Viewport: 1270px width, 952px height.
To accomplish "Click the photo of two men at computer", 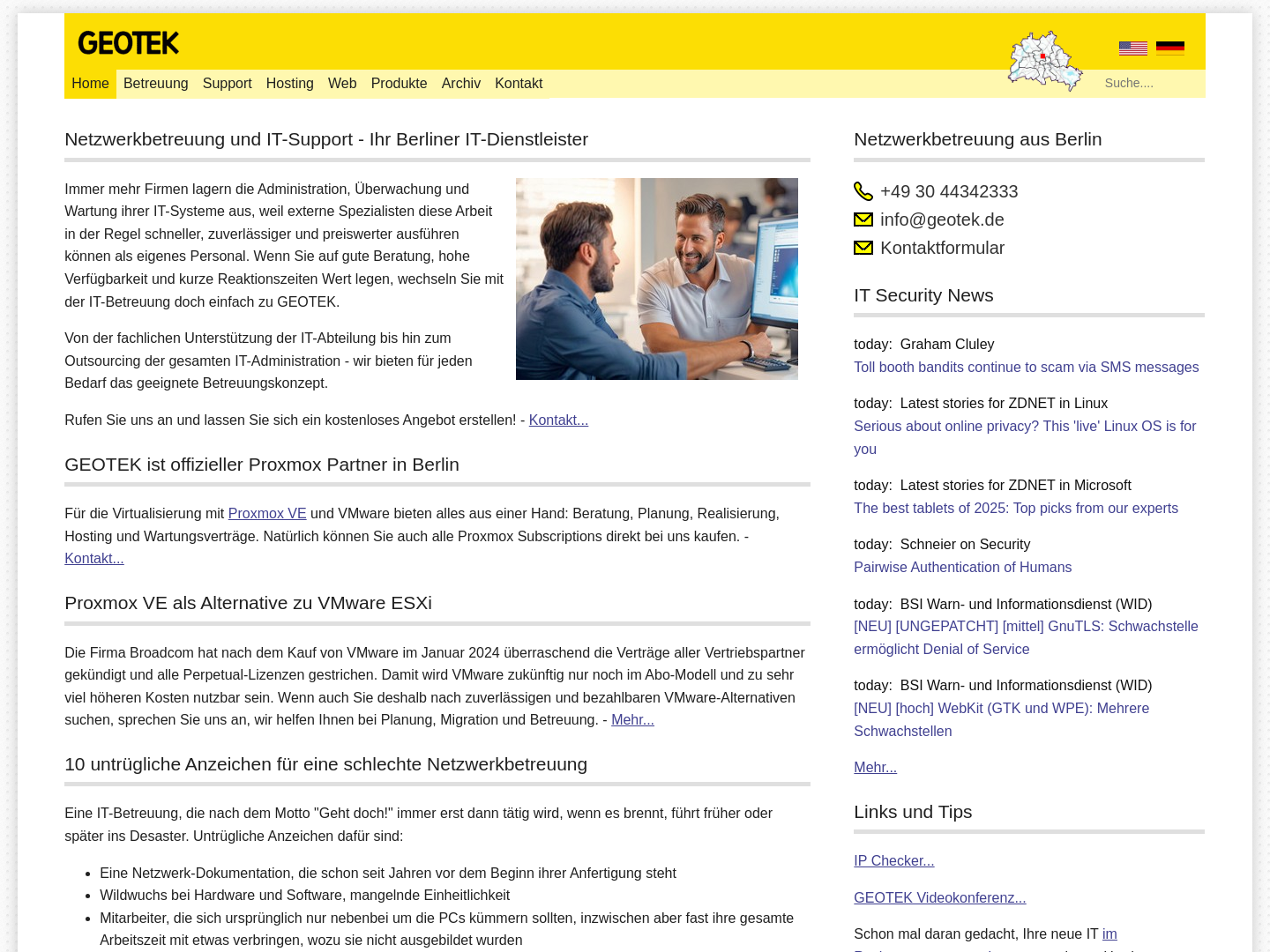I will tap(657, 279).
